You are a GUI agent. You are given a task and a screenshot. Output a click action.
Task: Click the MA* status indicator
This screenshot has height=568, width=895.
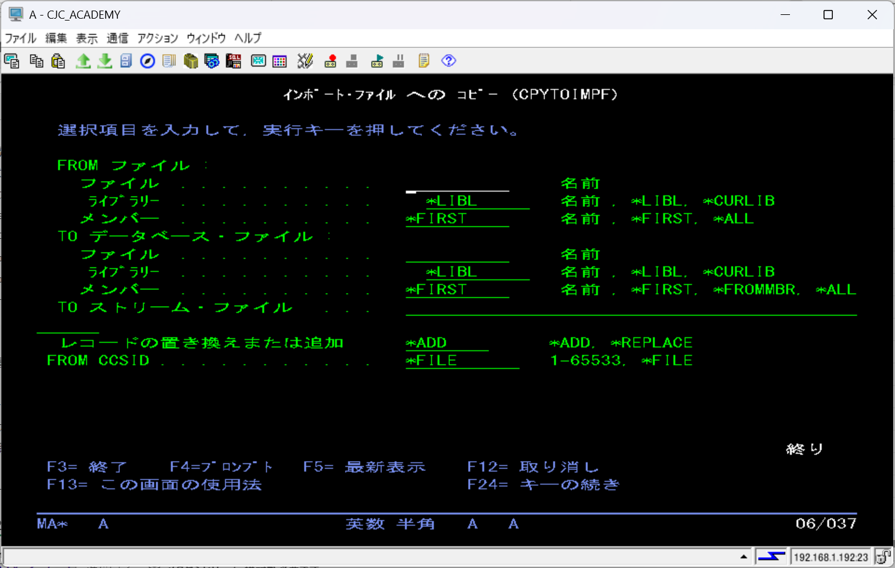(53, 524)
